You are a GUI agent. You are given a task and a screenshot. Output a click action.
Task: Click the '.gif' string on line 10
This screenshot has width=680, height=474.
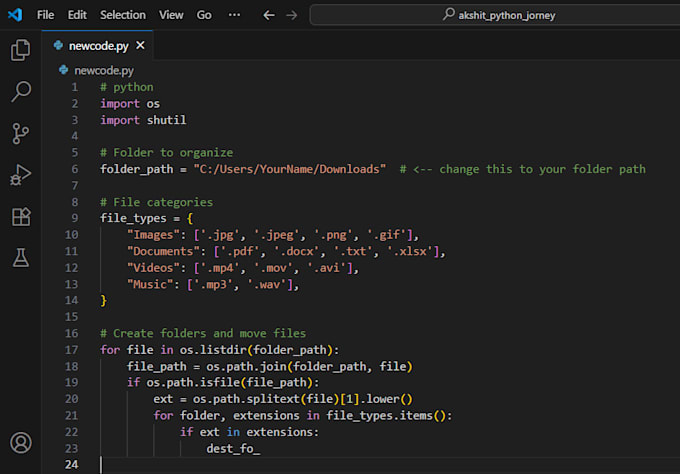(386, 235)
